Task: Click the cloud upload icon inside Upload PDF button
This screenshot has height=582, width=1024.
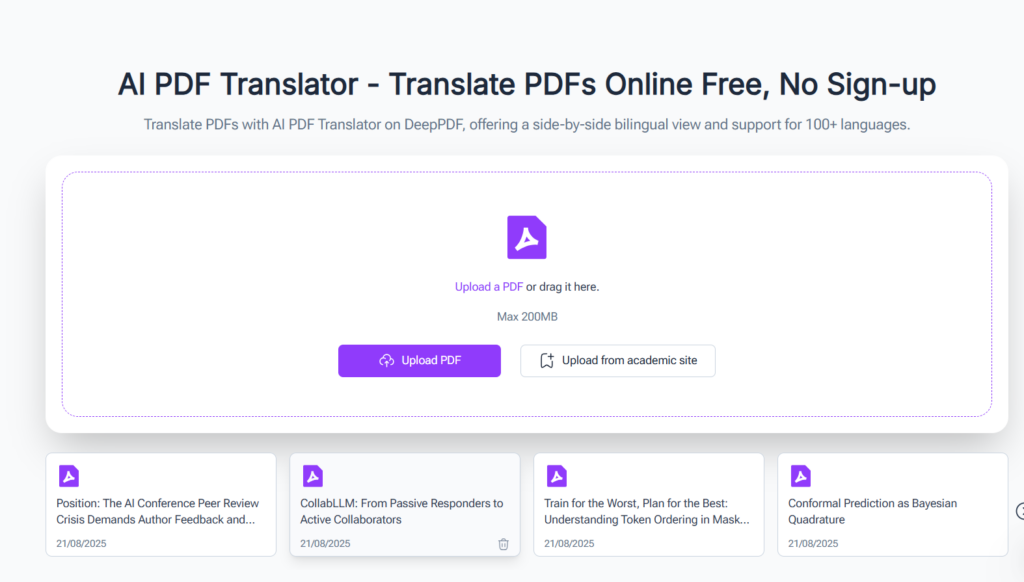Action: point(388,360)
